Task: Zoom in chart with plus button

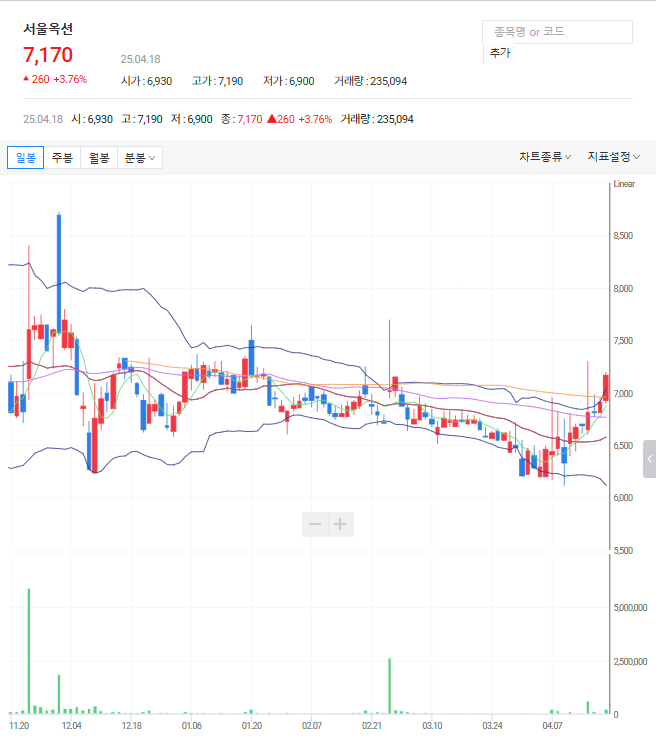Action: 340,524
